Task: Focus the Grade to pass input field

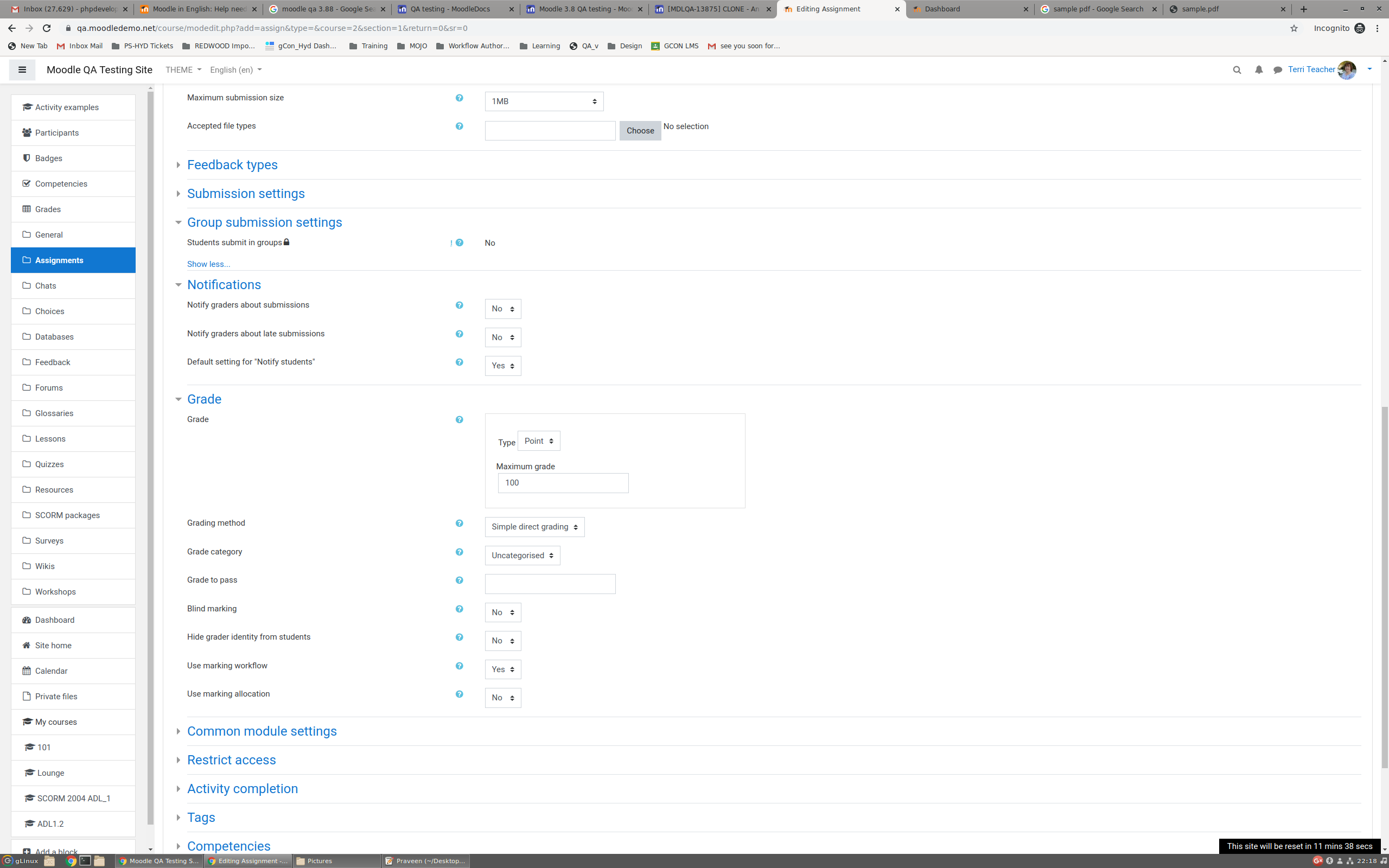Action: [x=550, y=584]
